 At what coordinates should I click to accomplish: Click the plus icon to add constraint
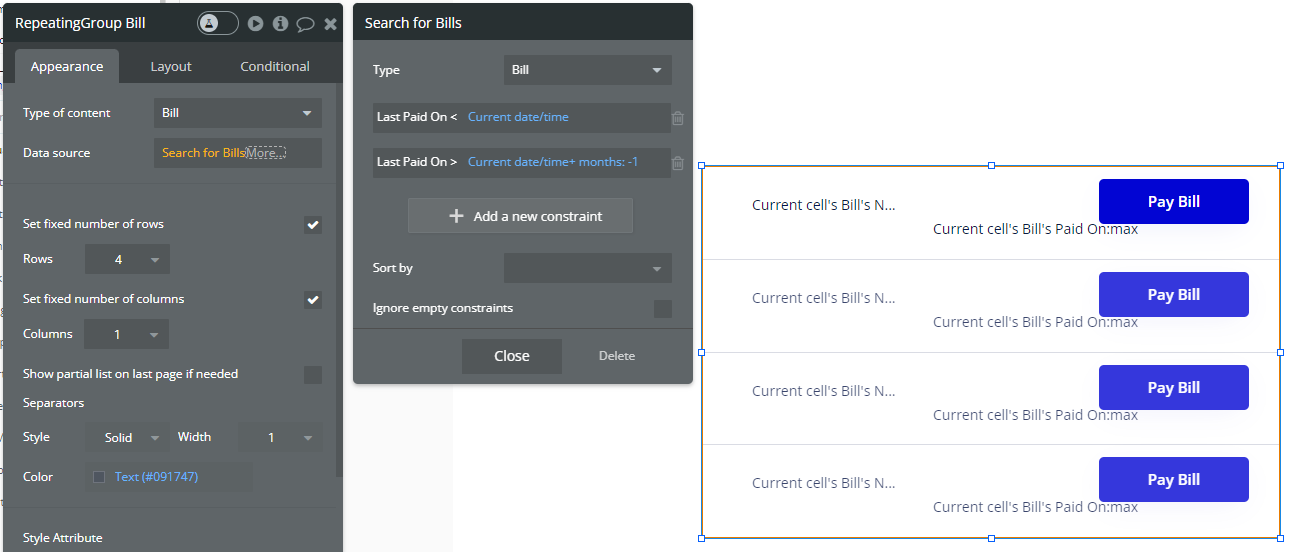456,216
